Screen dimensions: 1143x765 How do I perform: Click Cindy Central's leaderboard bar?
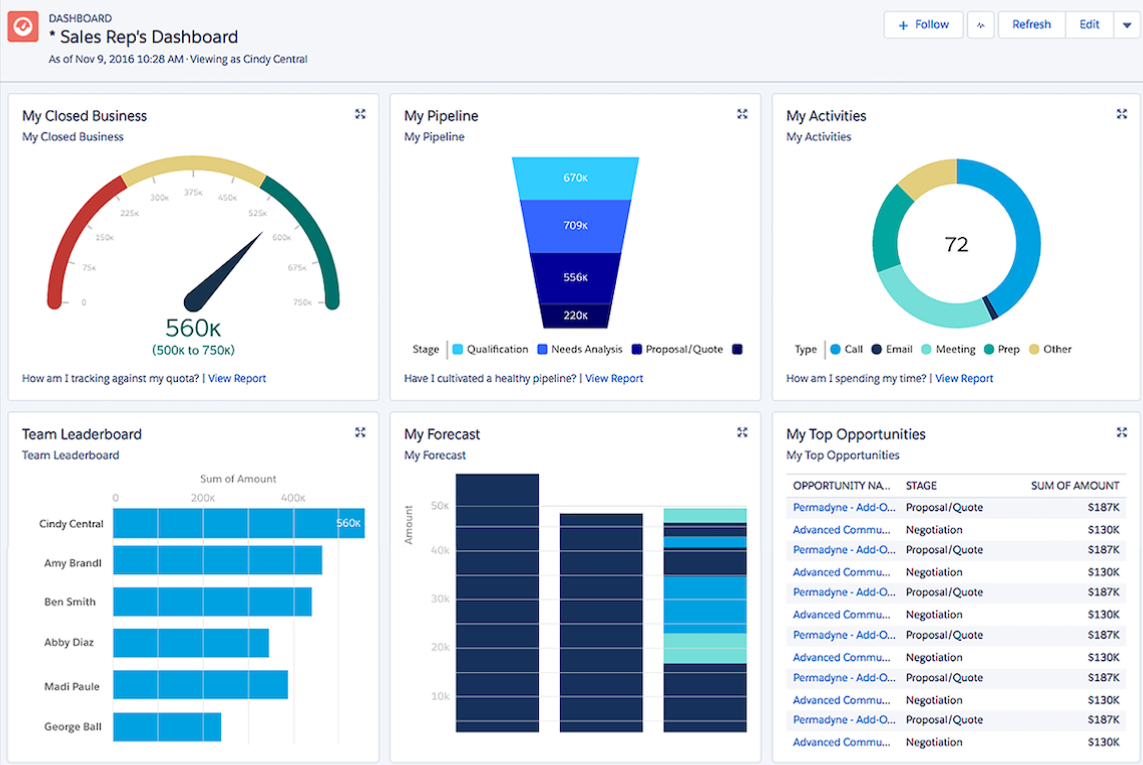[239, 524]
